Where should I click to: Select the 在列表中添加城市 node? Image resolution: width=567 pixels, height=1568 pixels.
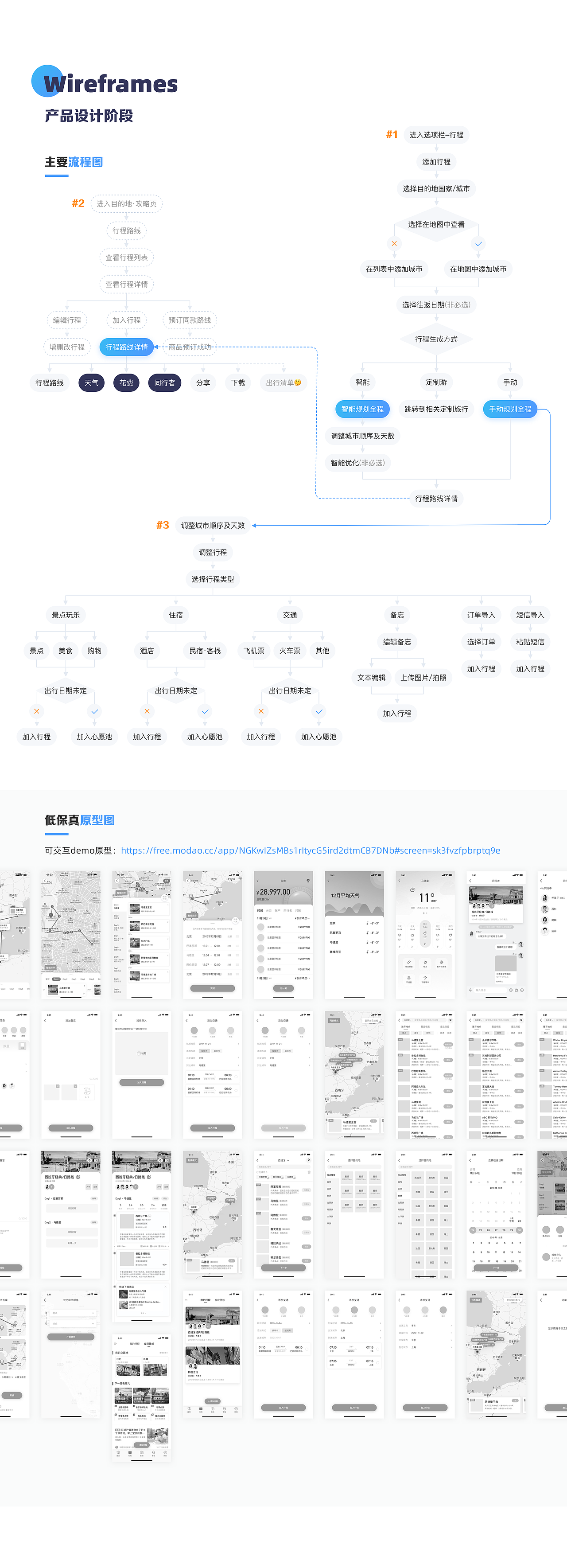tap(394, 269)
